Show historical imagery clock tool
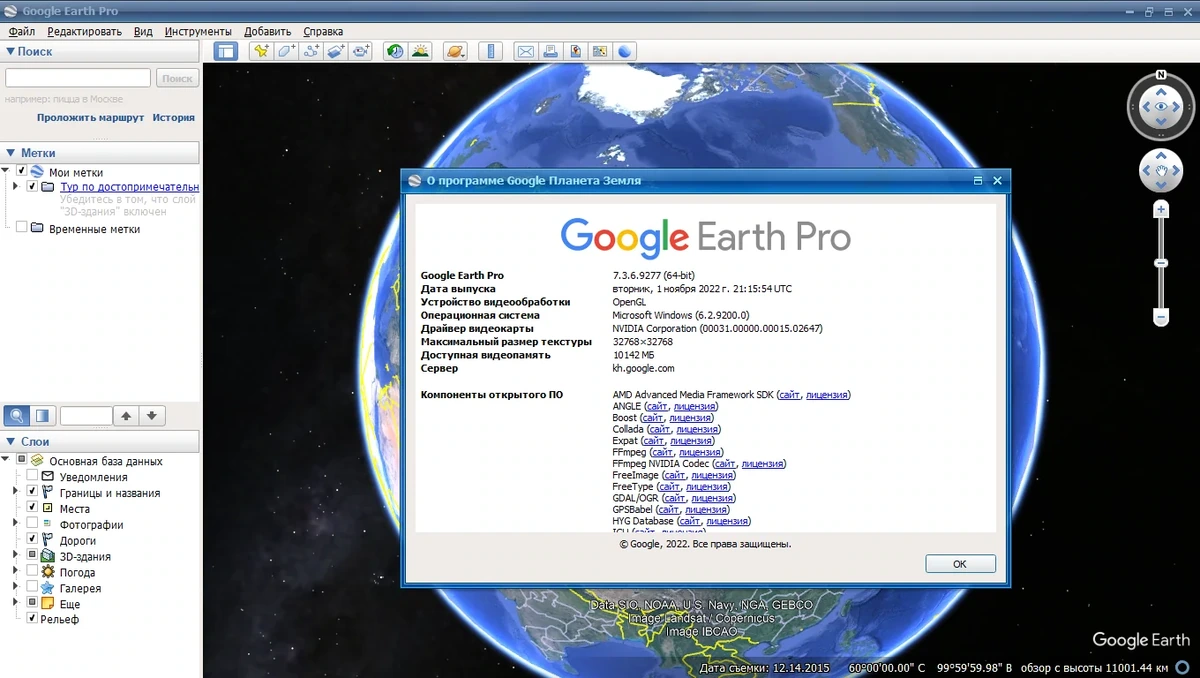Viewport: 1200px width, 678px height. [396, 51]
